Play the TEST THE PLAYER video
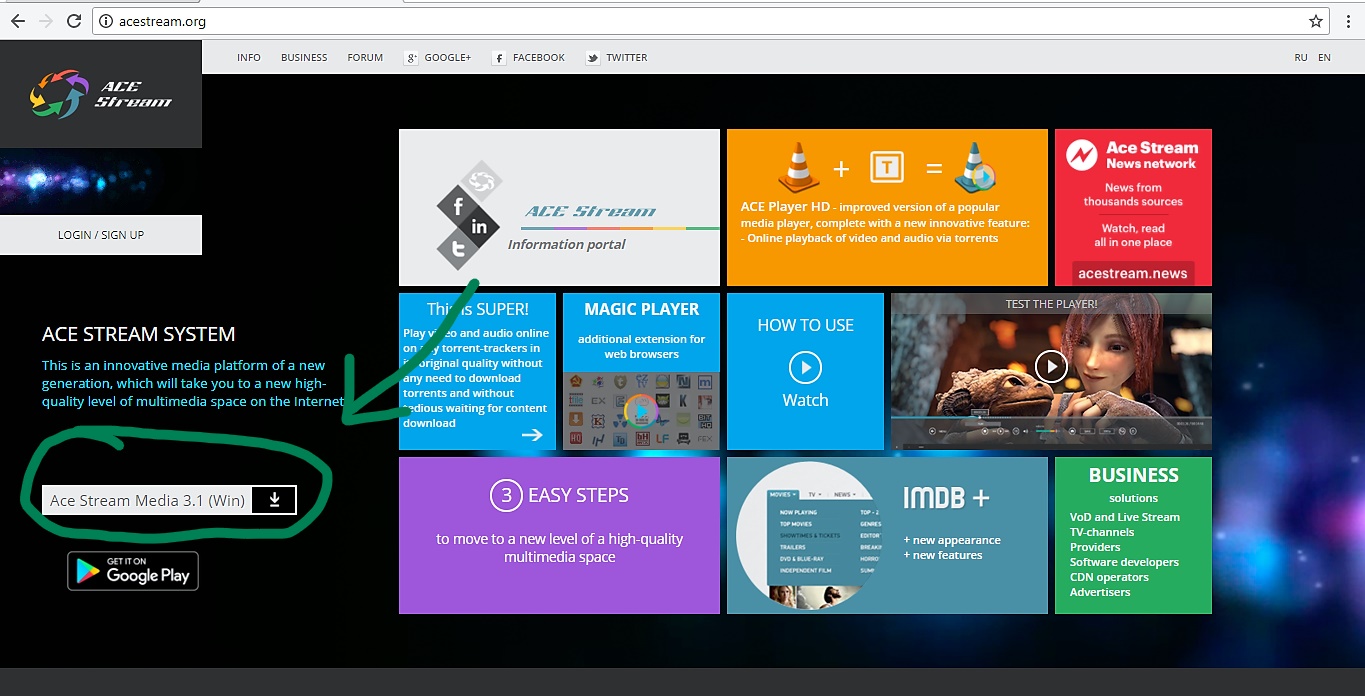This screenshot has height=696, width=1365. pos(1050,367)
